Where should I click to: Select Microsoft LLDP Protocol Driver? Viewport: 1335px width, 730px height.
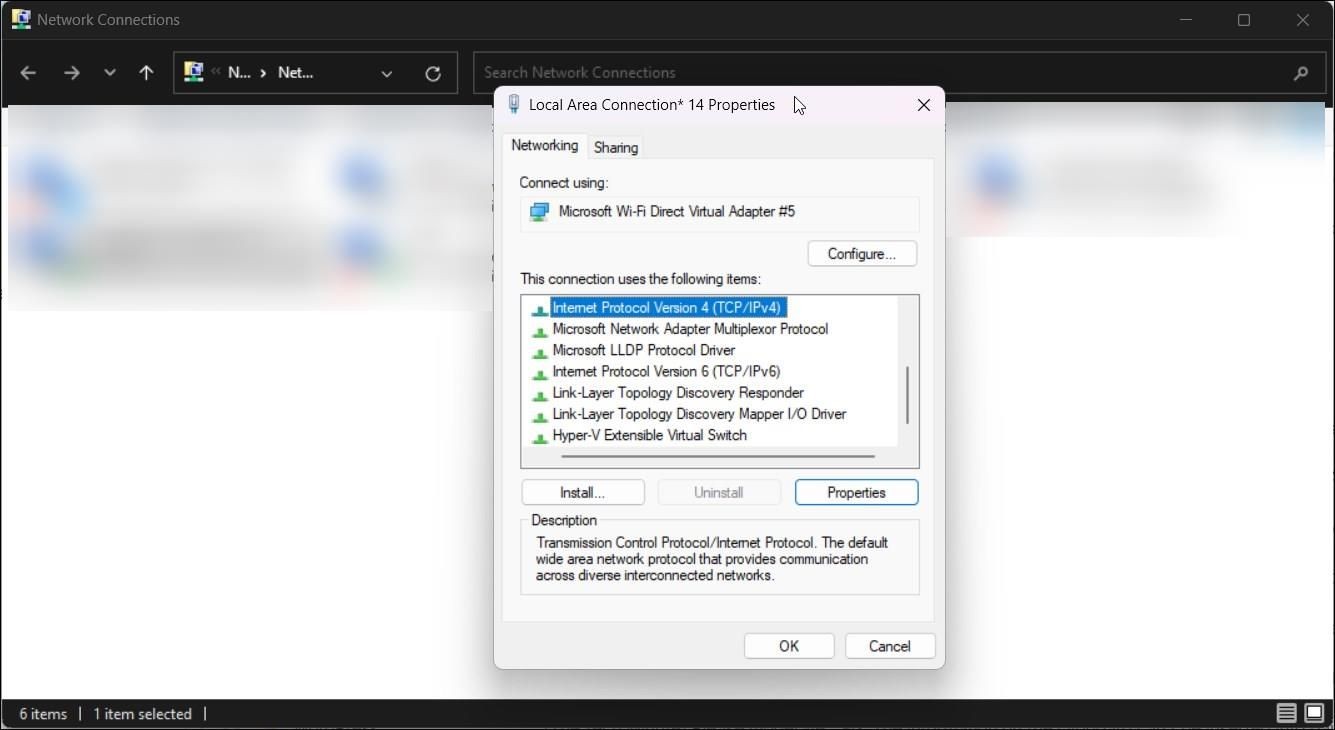click(x=644, y=350)
